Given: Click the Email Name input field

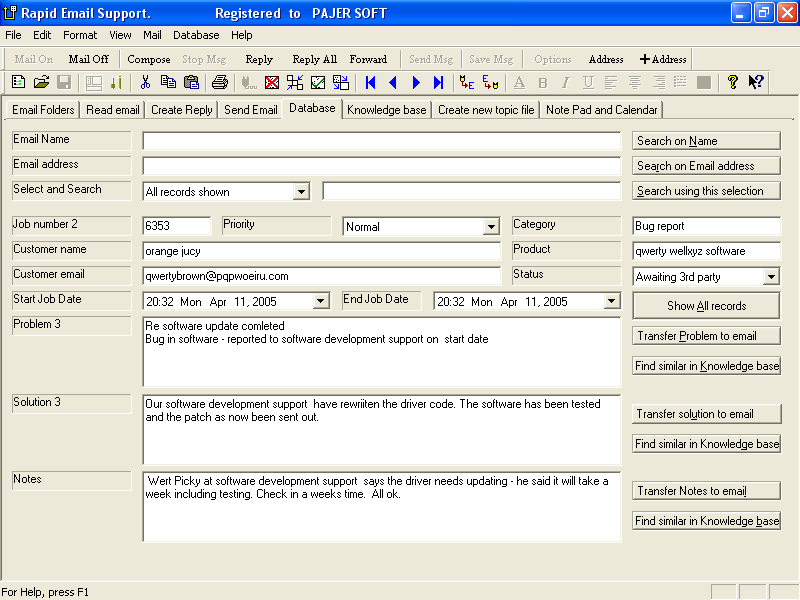Looking at the screenshot, I should [x=382, y=141].
